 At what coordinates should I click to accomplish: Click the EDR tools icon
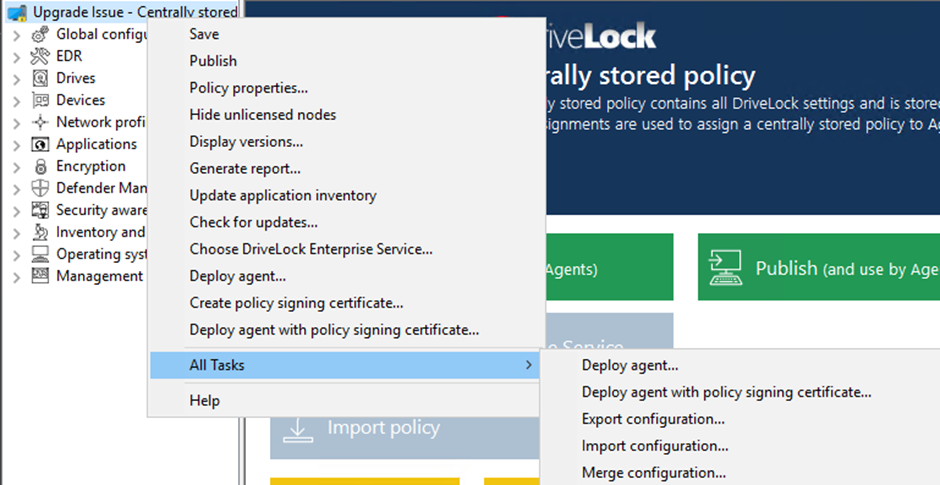40,56
